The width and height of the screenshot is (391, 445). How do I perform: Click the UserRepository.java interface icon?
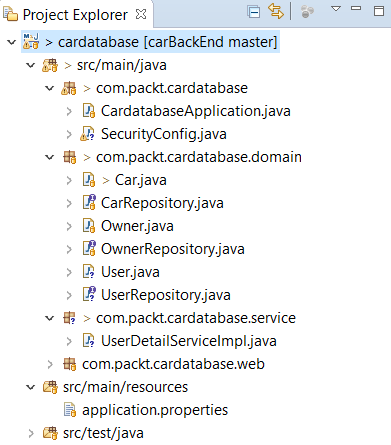89,294
